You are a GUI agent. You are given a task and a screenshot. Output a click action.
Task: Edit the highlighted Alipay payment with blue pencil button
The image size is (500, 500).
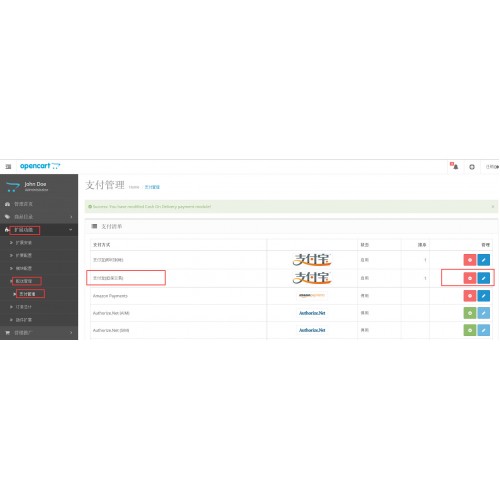(484, 278)
